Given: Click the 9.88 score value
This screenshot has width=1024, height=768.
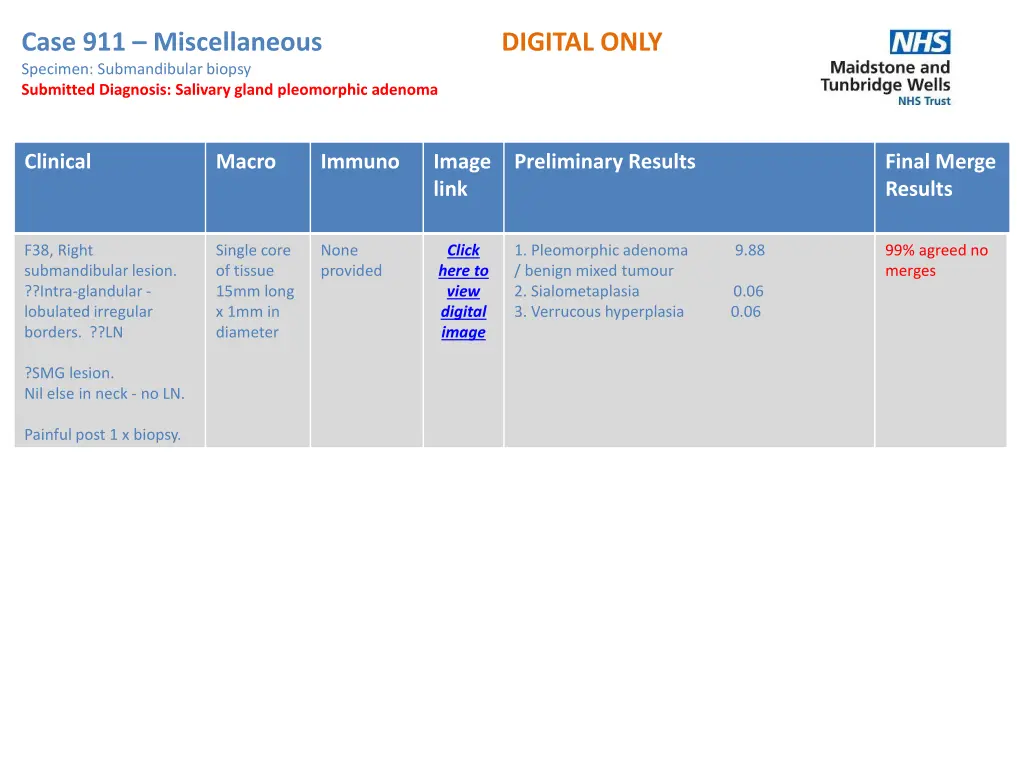Looking at the screenshot, I should click(750, 250).
